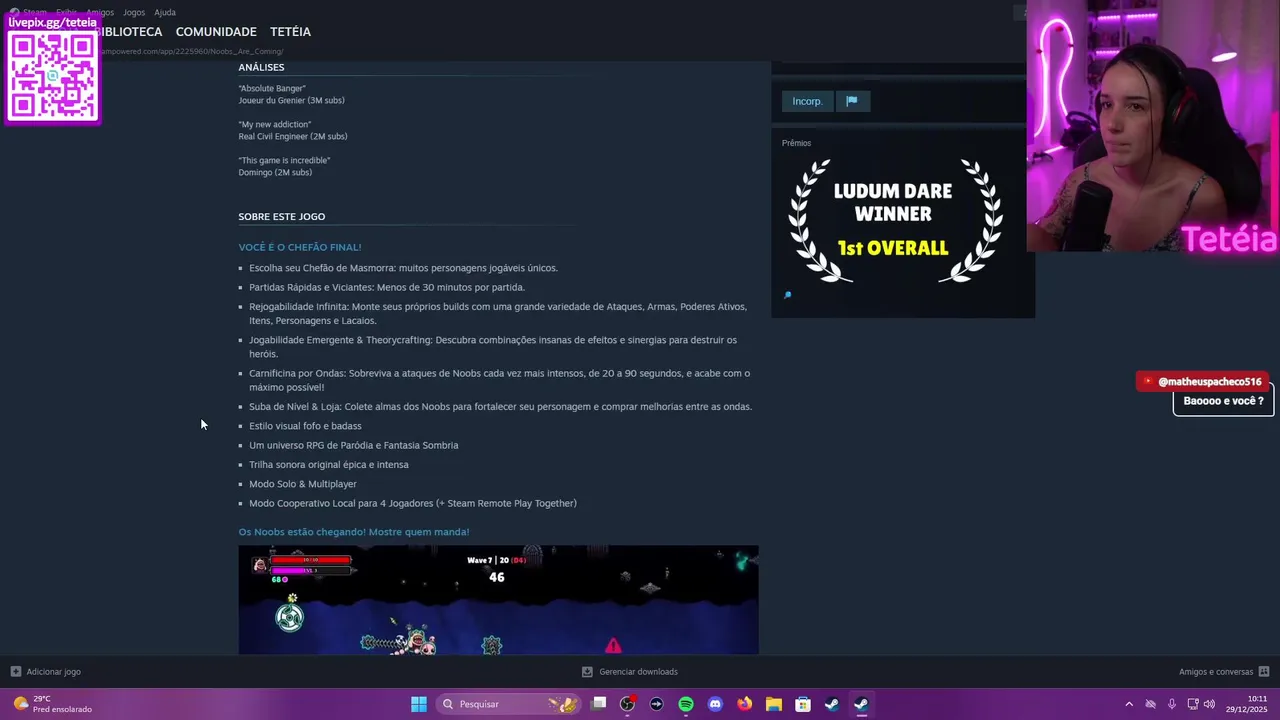
Task: Open the Windows Start menu
Action: (419, 704)
